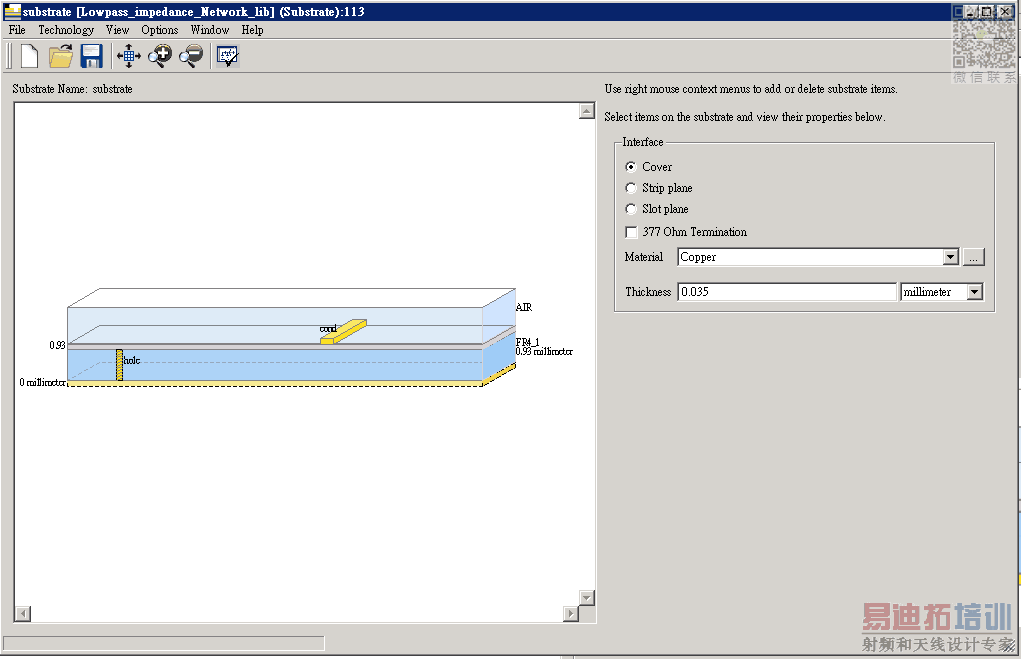The width and height of the screenshot is (1021, 659).
Task: Open the thickness unit millimeter dropdown
Action: pyautogui.click(x=974, y=292)
